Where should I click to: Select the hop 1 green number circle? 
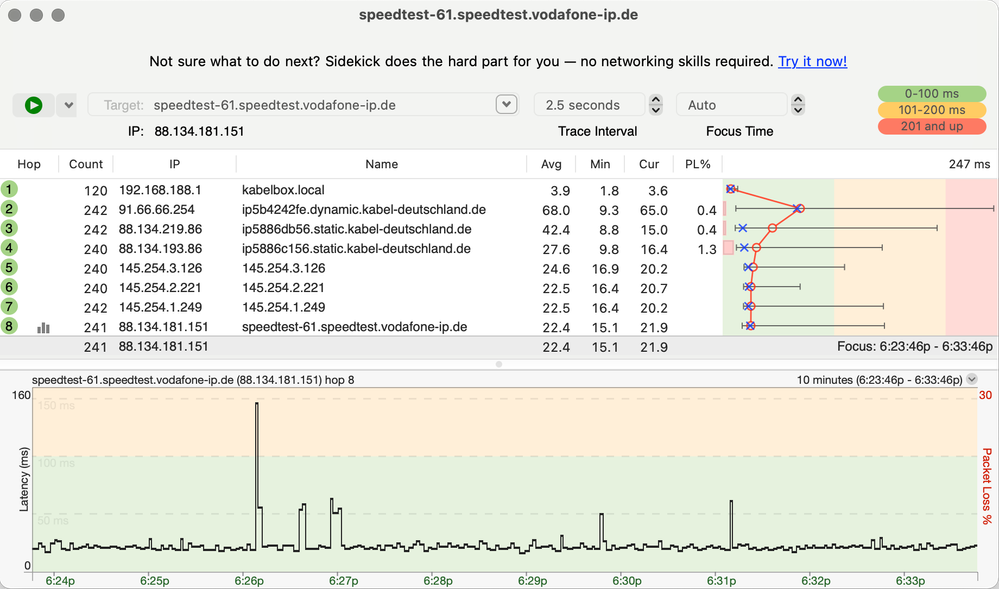tap(10, 190)
